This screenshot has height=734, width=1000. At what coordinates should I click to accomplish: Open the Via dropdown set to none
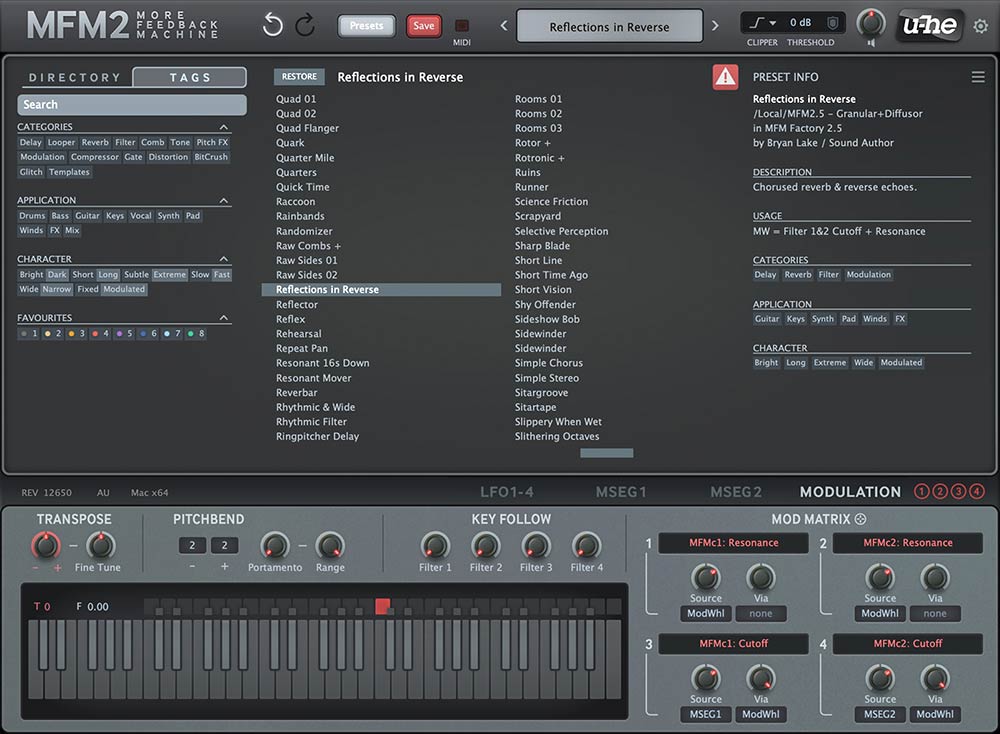coord(761,613)
